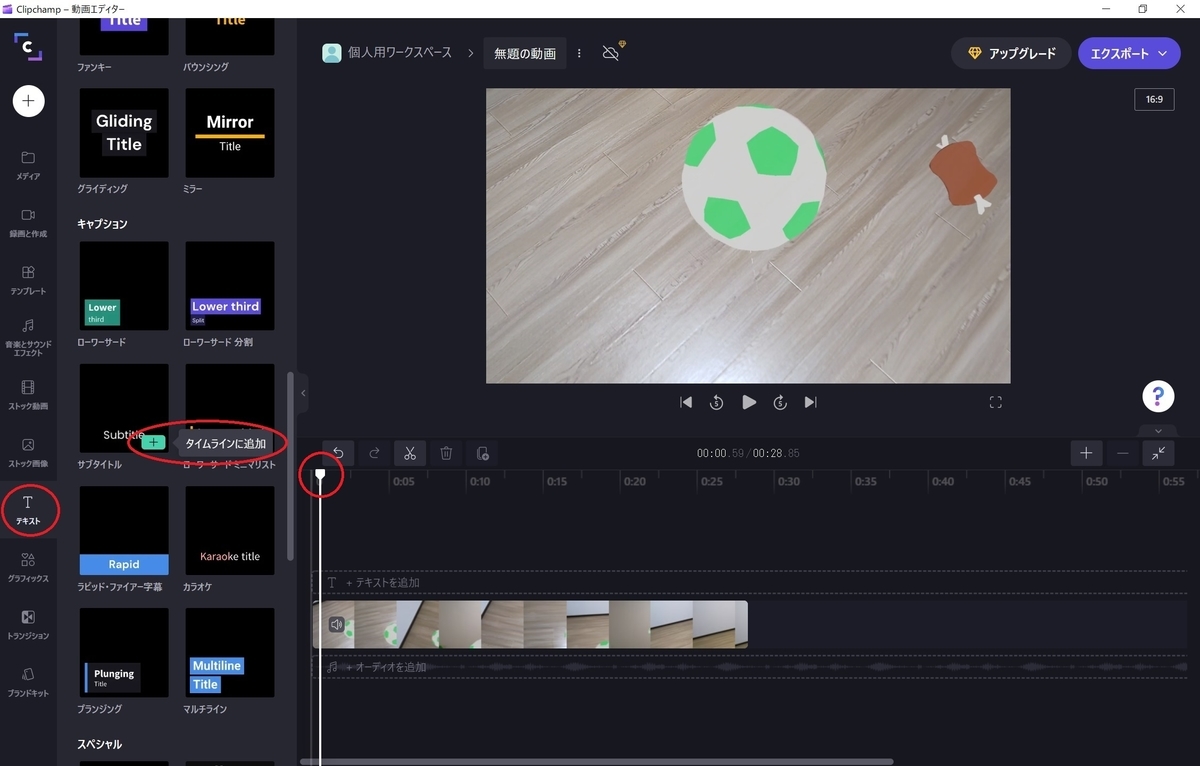Zoom in on the timeline
The image size is (1200, 766).
tap(1086, 453)
